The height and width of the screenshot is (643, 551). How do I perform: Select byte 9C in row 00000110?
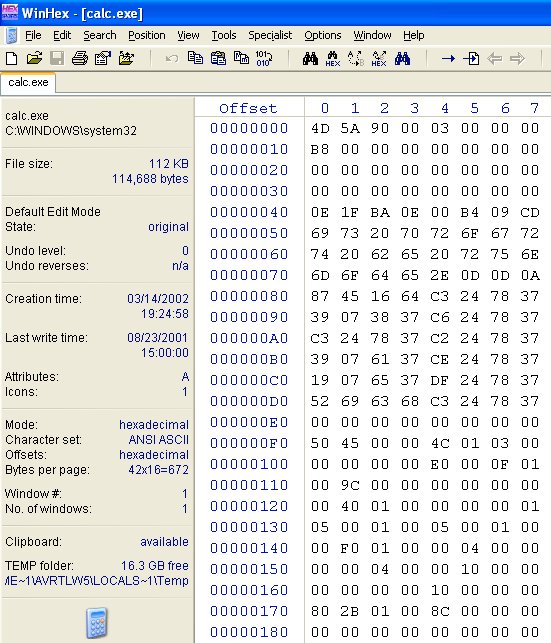(350, 485)
